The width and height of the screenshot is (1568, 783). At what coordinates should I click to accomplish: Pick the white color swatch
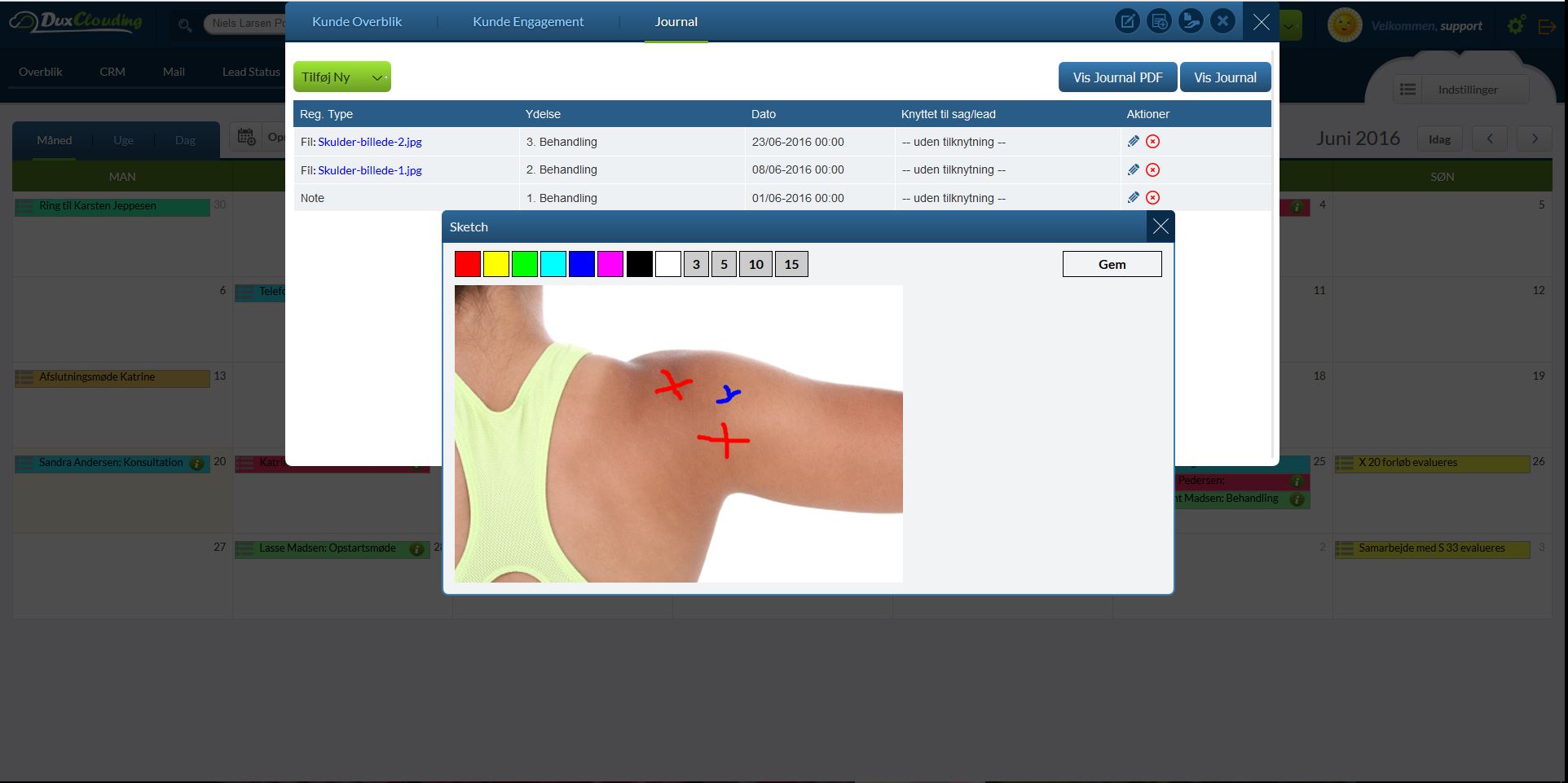(x=668, y=264)
